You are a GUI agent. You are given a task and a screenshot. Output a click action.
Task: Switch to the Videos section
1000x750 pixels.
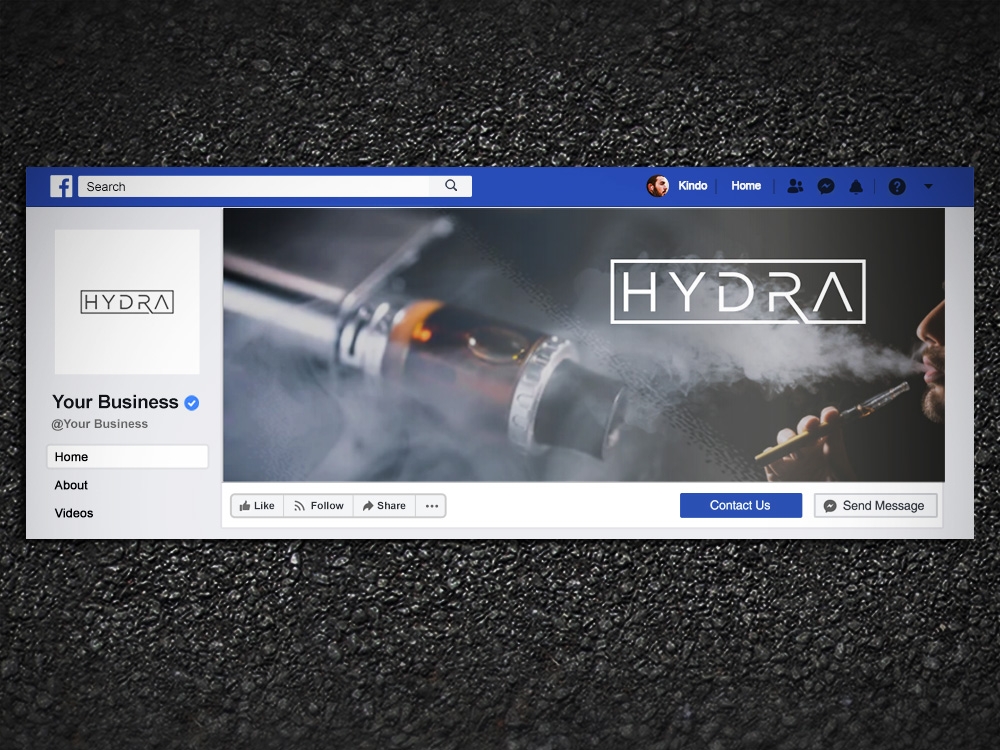pyautogui.click(x=74, y=513)
